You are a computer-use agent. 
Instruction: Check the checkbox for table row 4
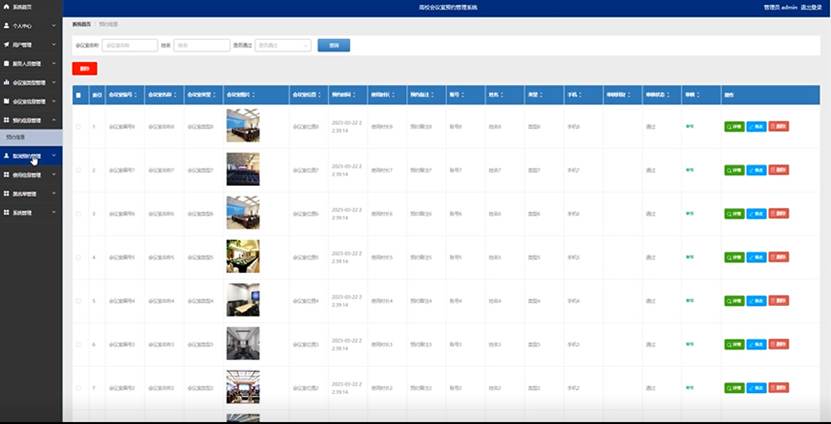(78, 257)
